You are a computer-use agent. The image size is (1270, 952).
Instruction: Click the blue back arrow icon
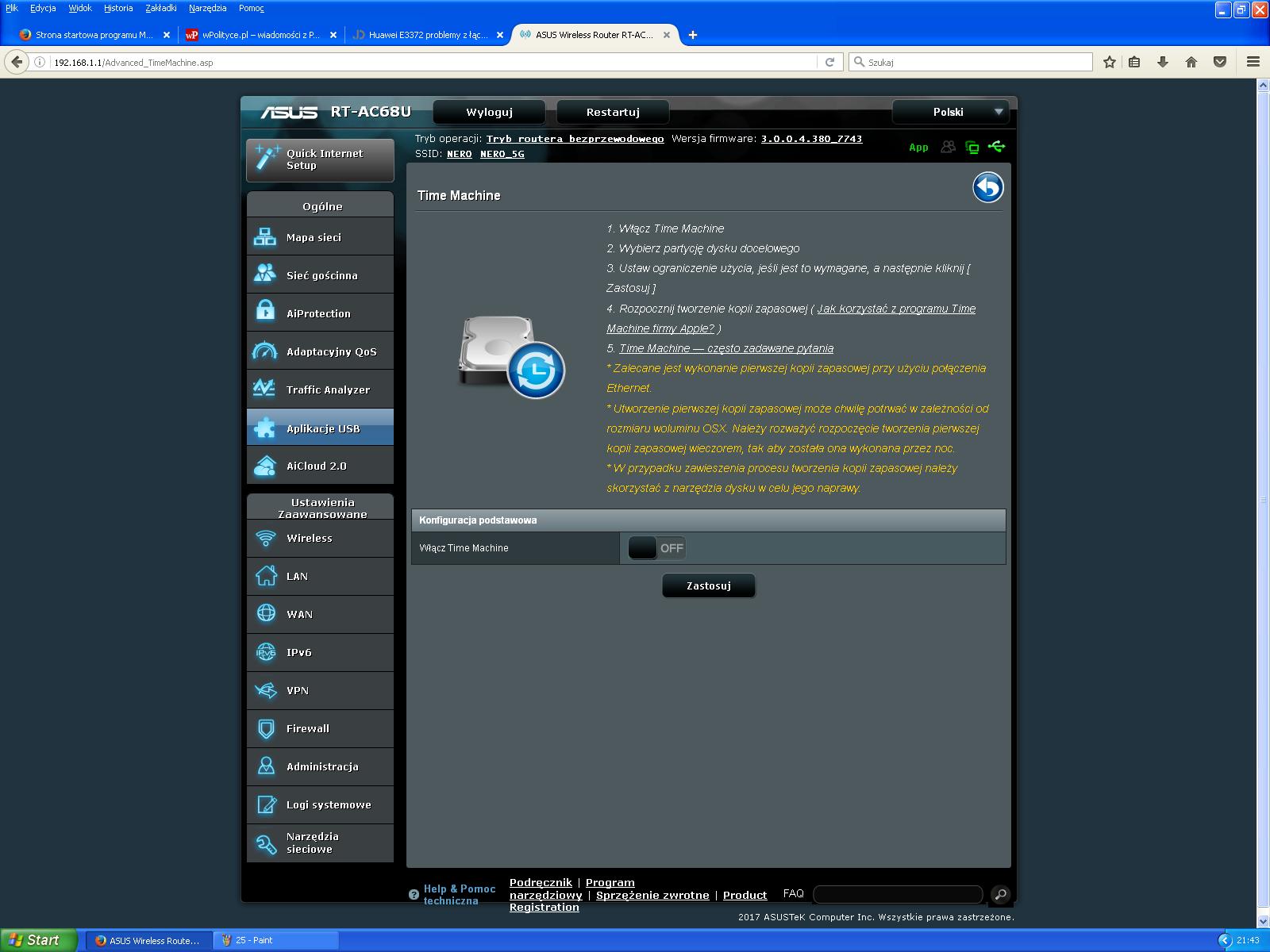pyautogui.click(x=987, y=188)
